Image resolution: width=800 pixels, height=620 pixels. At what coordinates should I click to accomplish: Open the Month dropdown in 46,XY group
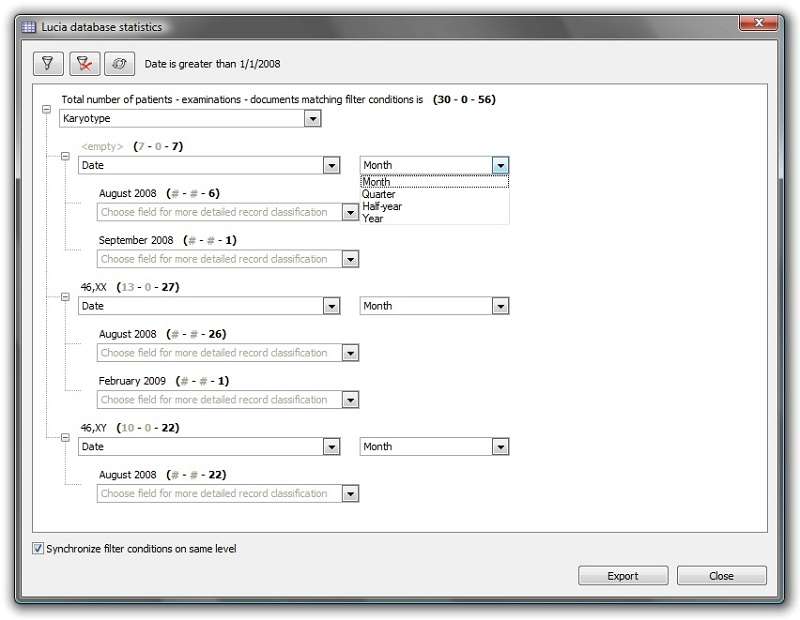(x=500, y=447)
